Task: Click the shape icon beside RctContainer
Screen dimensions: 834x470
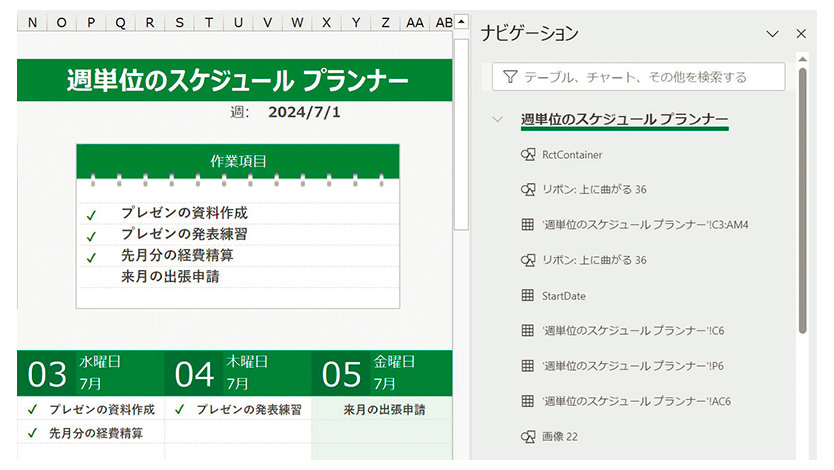Action: tap(529, 155)
